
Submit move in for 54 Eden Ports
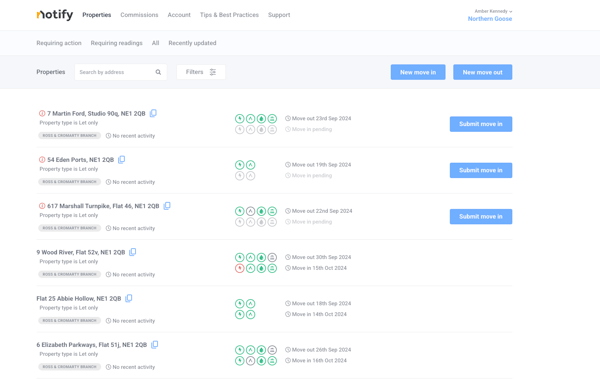coord(481,170)
